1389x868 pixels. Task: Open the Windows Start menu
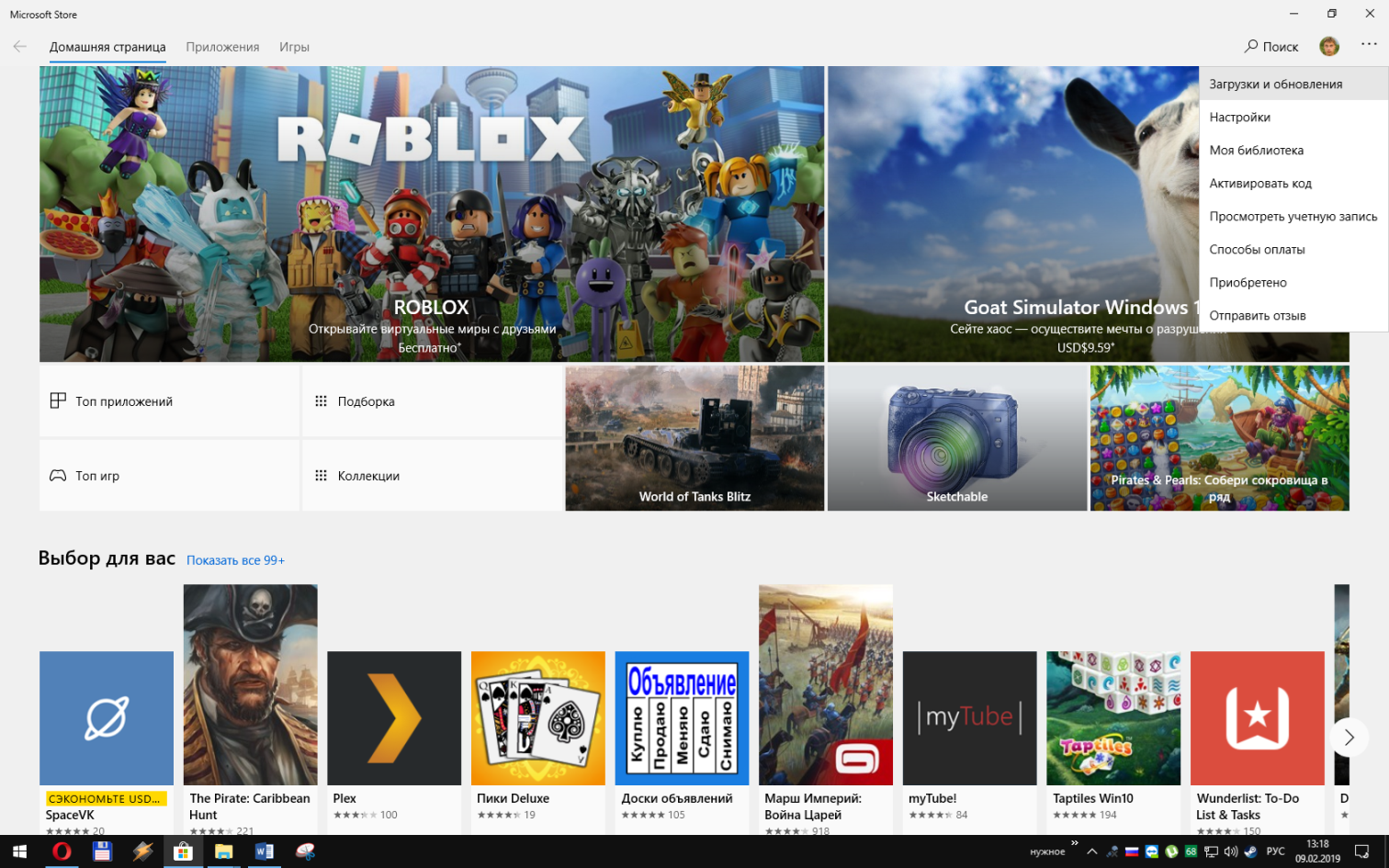[x=19, y=851]
